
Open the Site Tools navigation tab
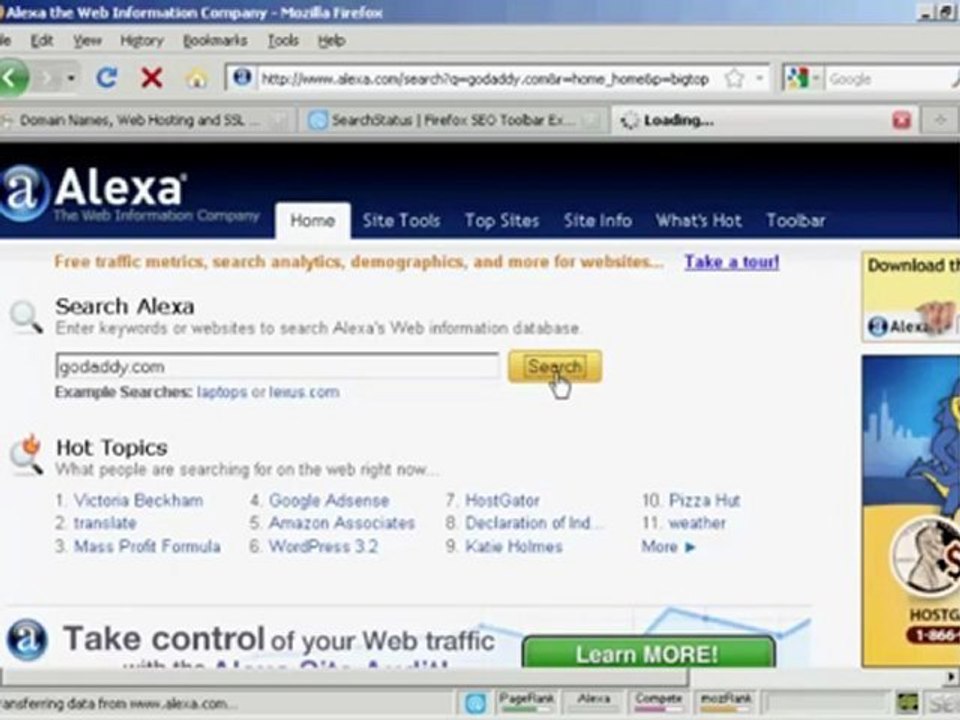pos(401,221)
